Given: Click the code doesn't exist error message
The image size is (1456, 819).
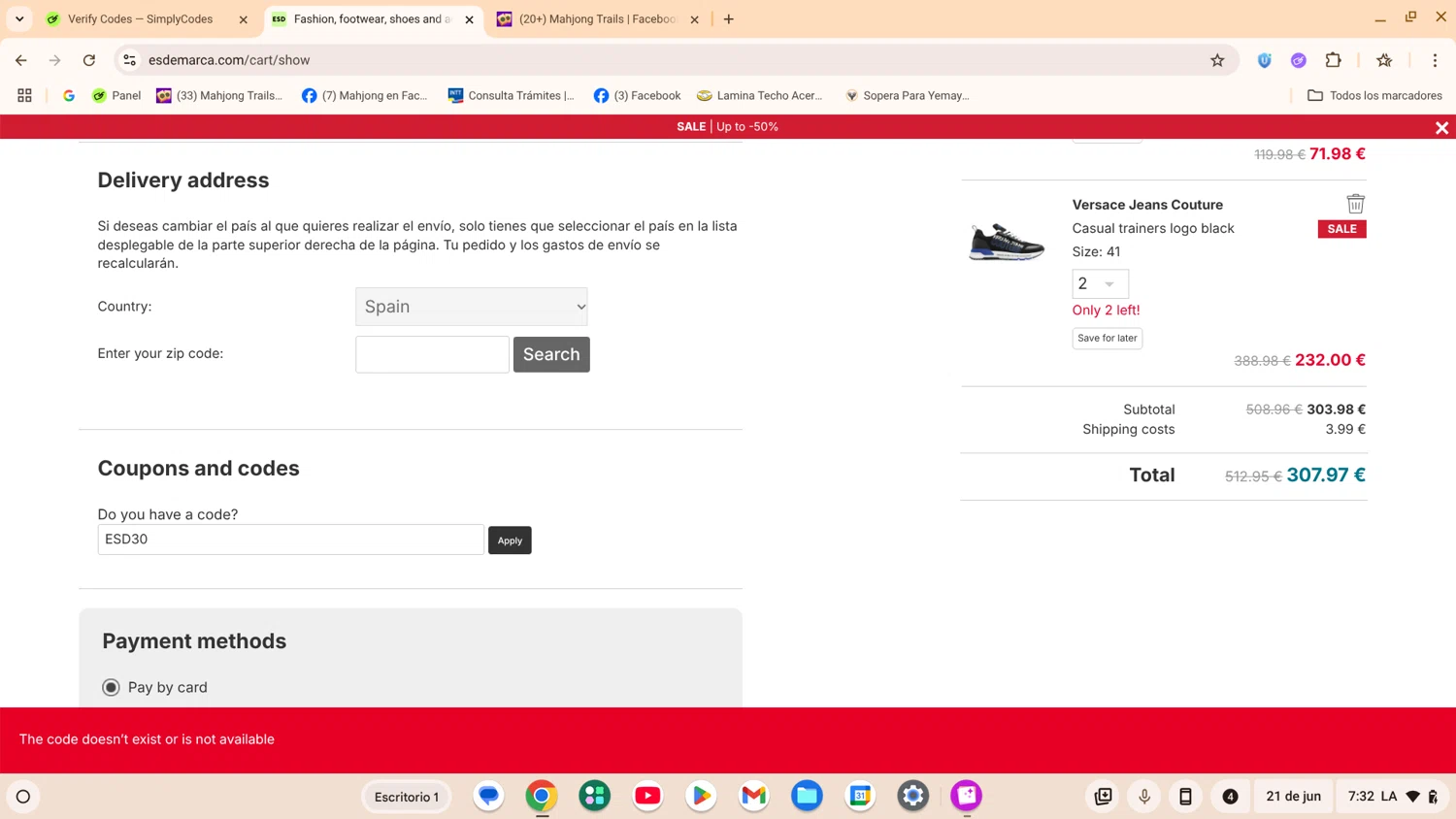Looking at the screenshot, I should [147, 739].
